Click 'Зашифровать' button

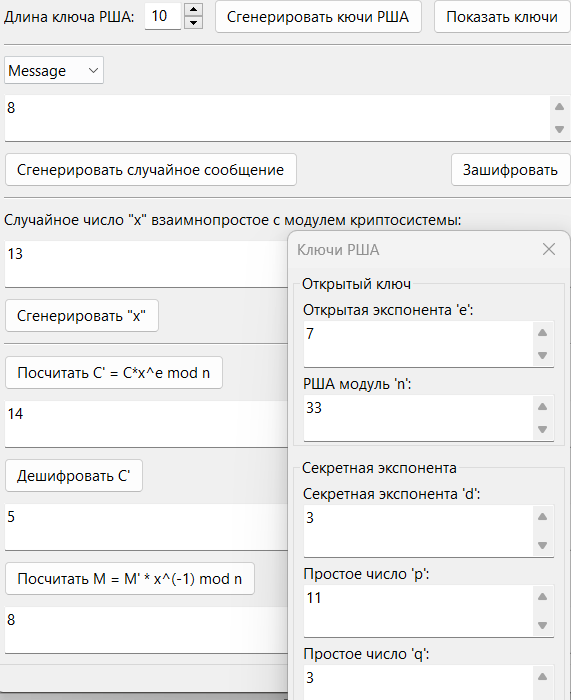[510, 170]
